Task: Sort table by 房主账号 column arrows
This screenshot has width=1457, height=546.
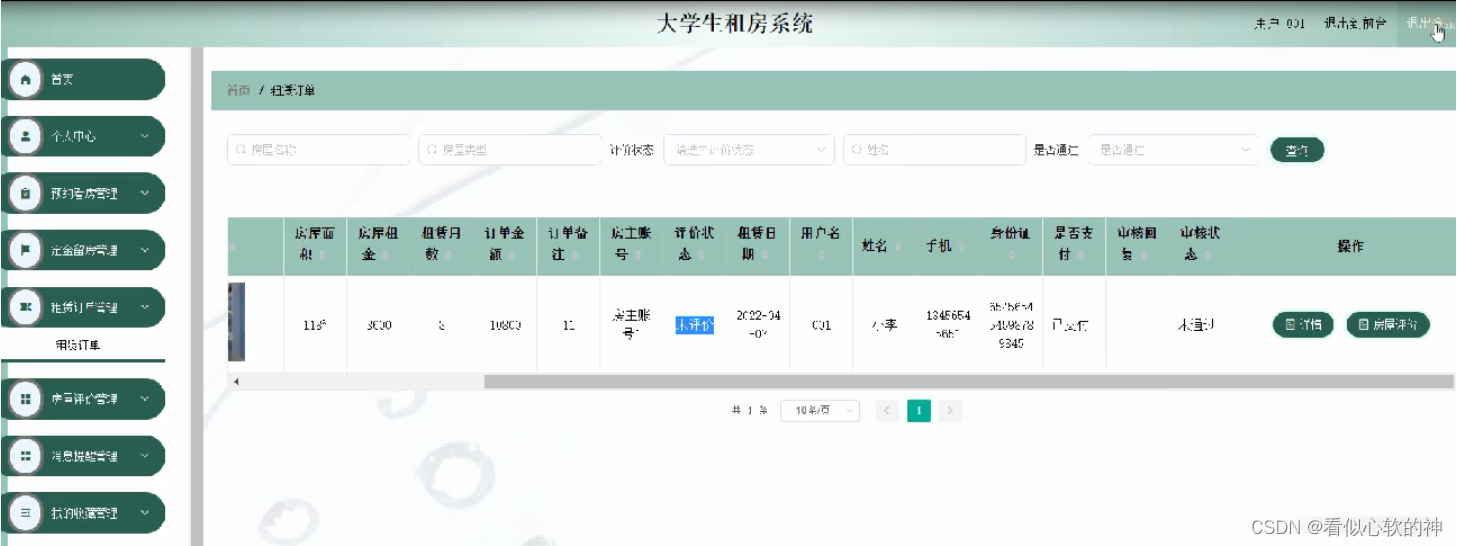Action: pyautogui.click(x=638, y=255)
